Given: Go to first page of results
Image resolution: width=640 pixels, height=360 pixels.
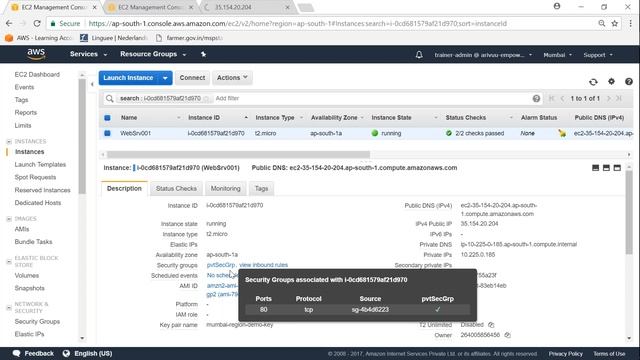Looking at the screenshot, I should pyautogui.click(x=552, y=98).
